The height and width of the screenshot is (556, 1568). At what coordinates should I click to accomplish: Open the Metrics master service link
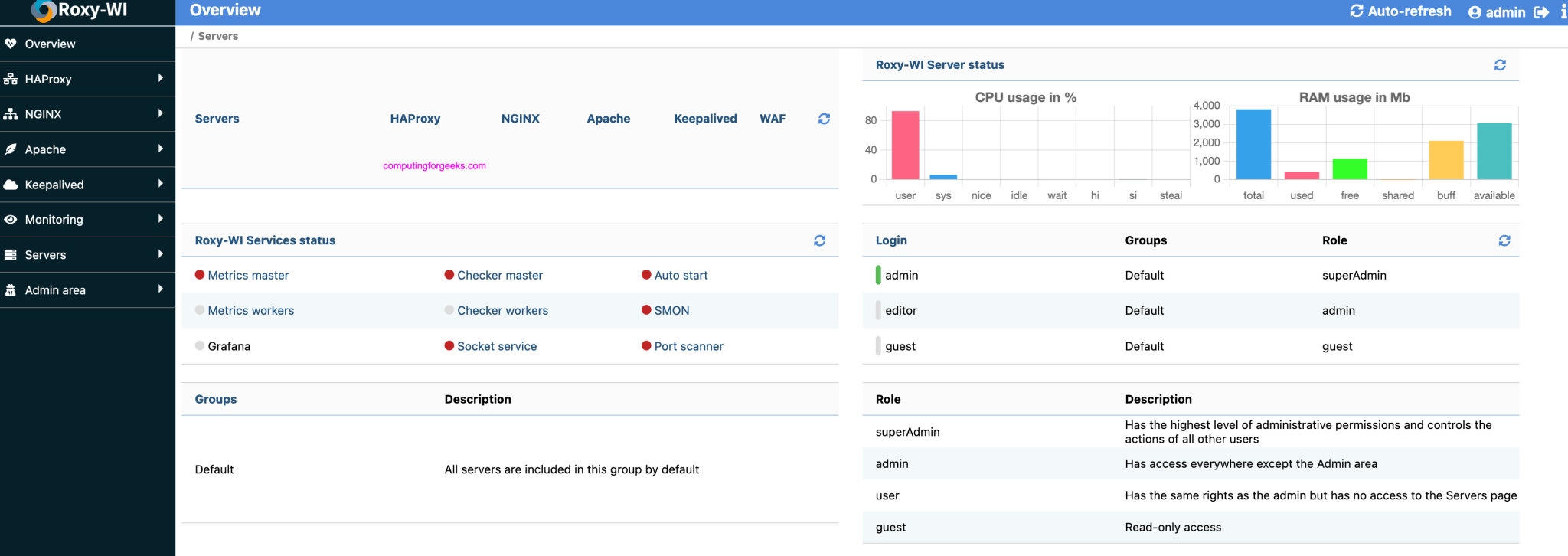[248, 275]
